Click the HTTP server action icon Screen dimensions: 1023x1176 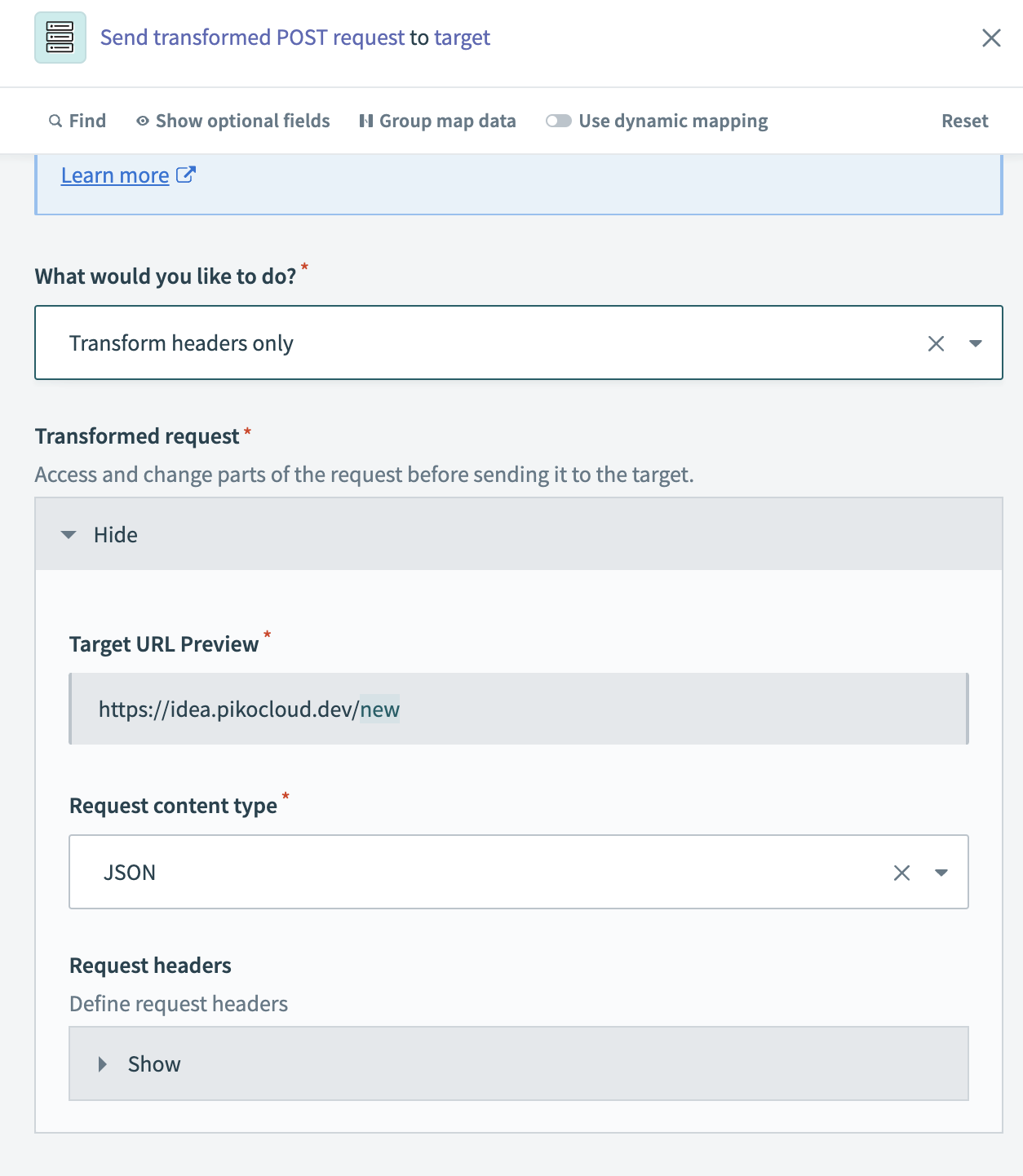point(60,38)
